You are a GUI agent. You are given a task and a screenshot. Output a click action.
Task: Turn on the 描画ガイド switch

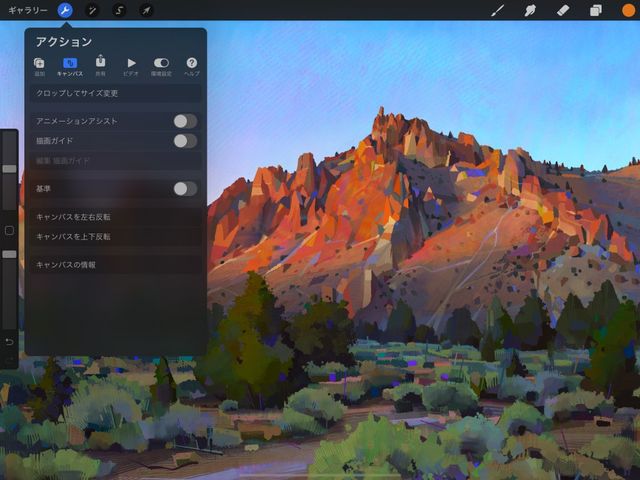[185, 141]
